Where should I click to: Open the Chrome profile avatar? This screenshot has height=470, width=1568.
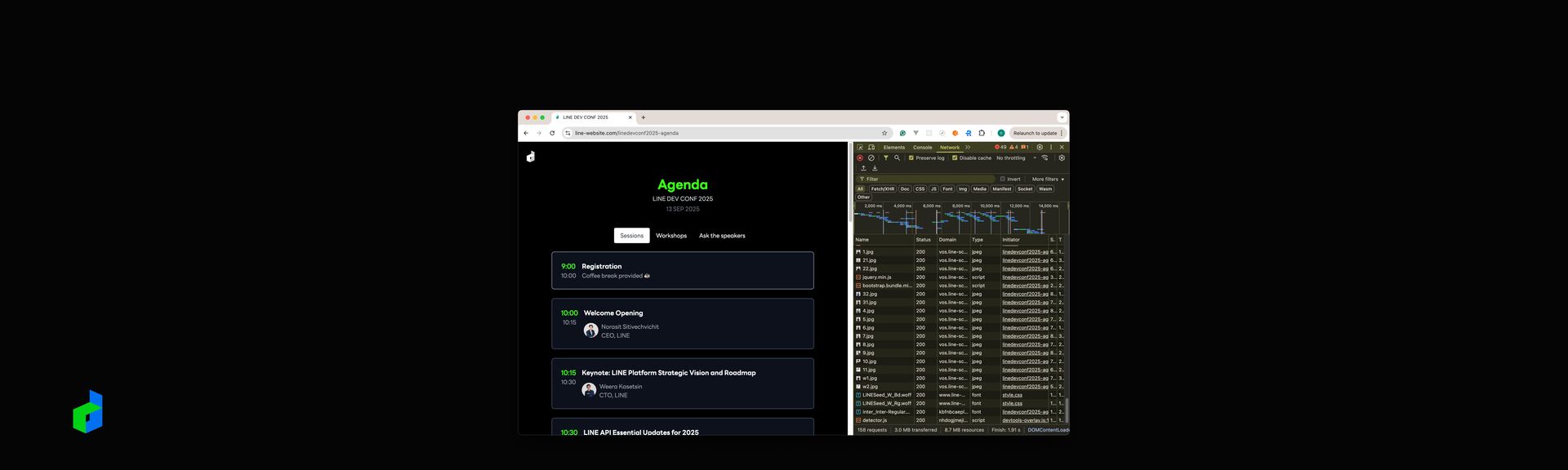pyautogui.click(x=1001, y=133)
